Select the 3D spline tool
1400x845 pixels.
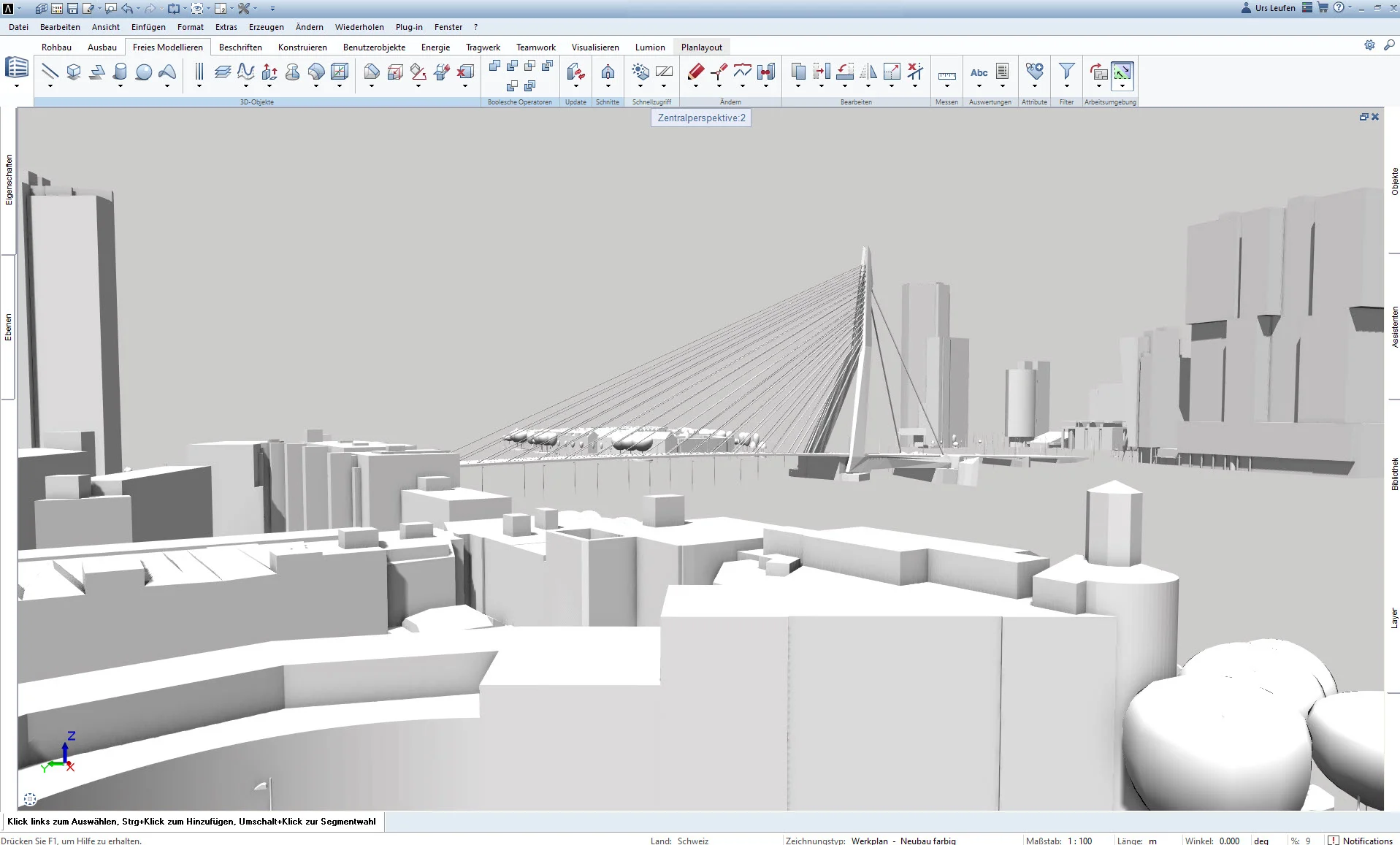pos(246,72)
